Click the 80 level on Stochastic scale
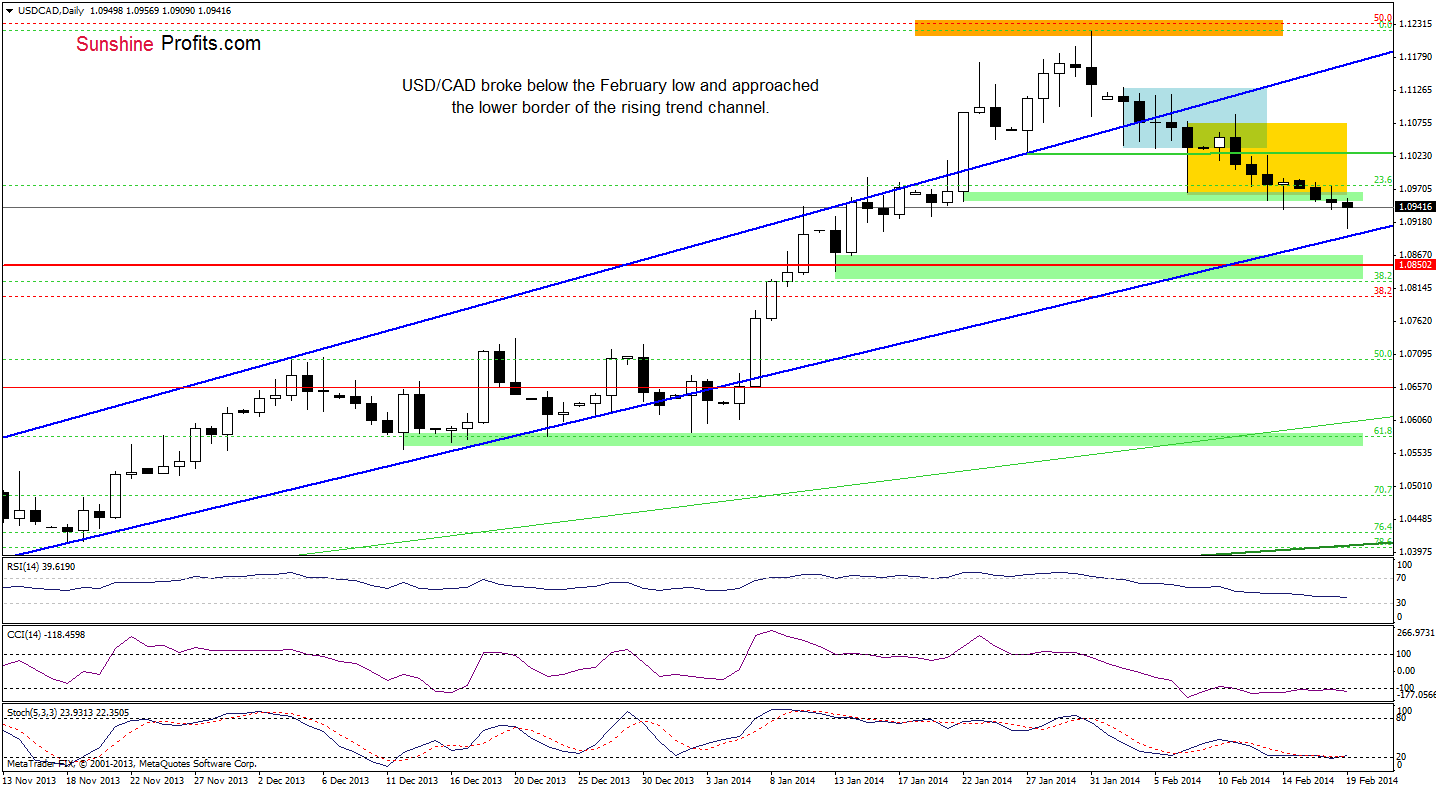Viewport: 1436px width, 789px height. pyautogui.click(x=1403, y=718)
